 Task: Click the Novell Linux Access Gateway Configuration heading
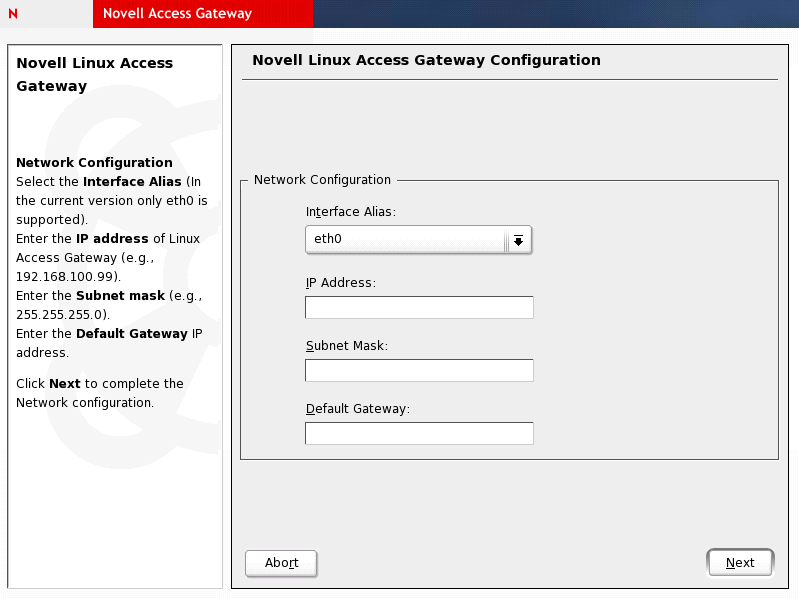[x=426, y=60]
